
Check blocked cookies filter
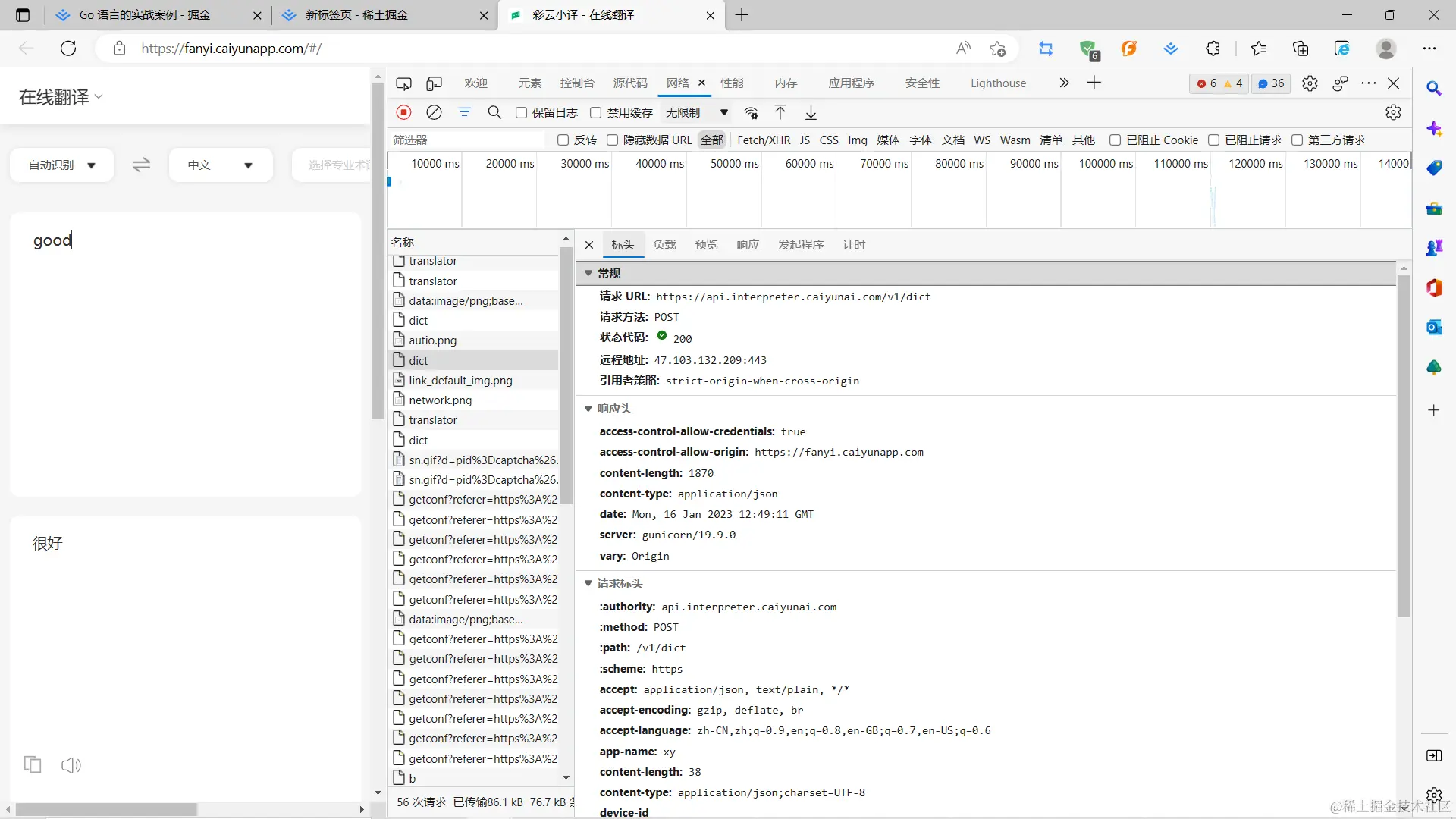click(x=1115, y=140)
